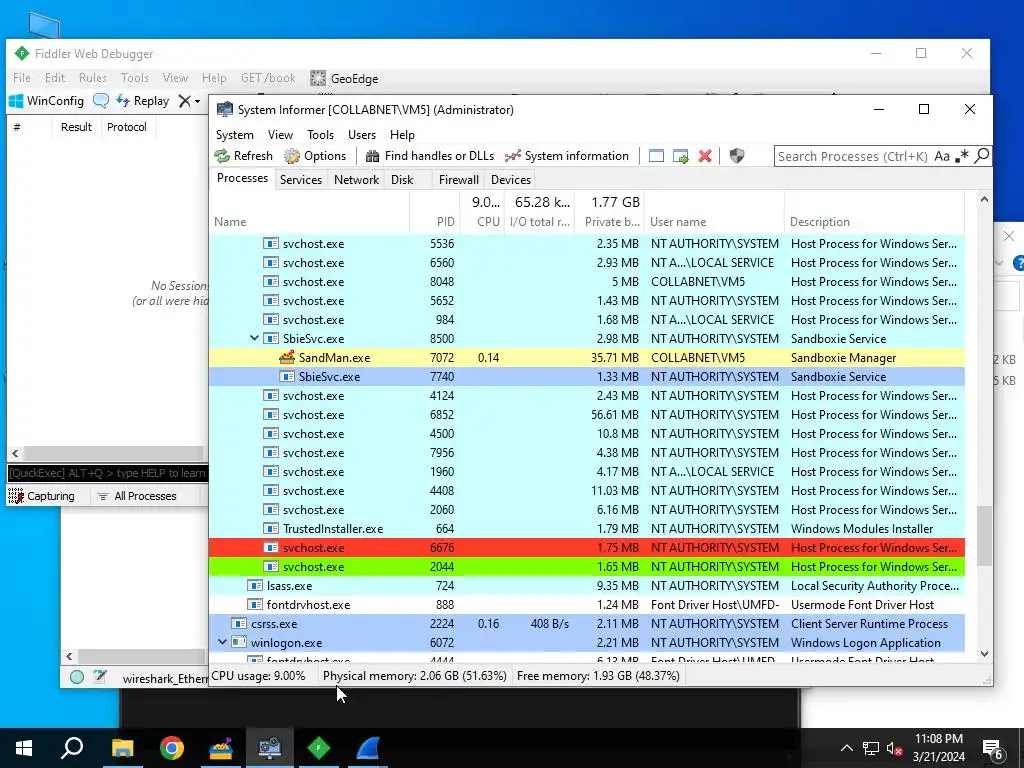Open Options with the gear icon
This screenshot has width=1024, height=768.
pos(315,156)
